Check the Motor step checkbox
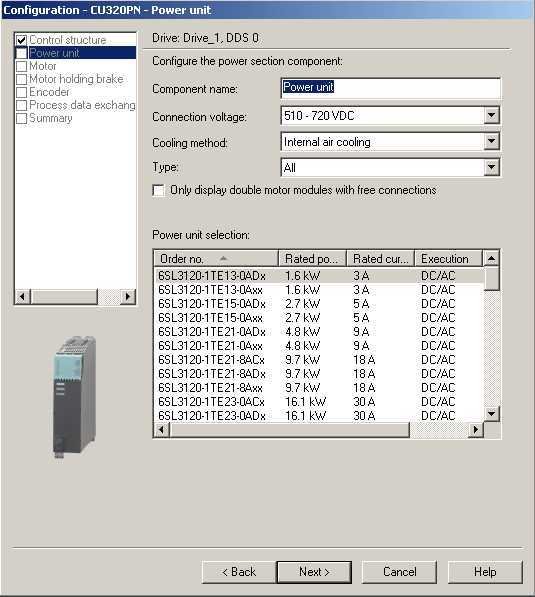Screen dimensions: 535x597 click(x=22, y=66)
